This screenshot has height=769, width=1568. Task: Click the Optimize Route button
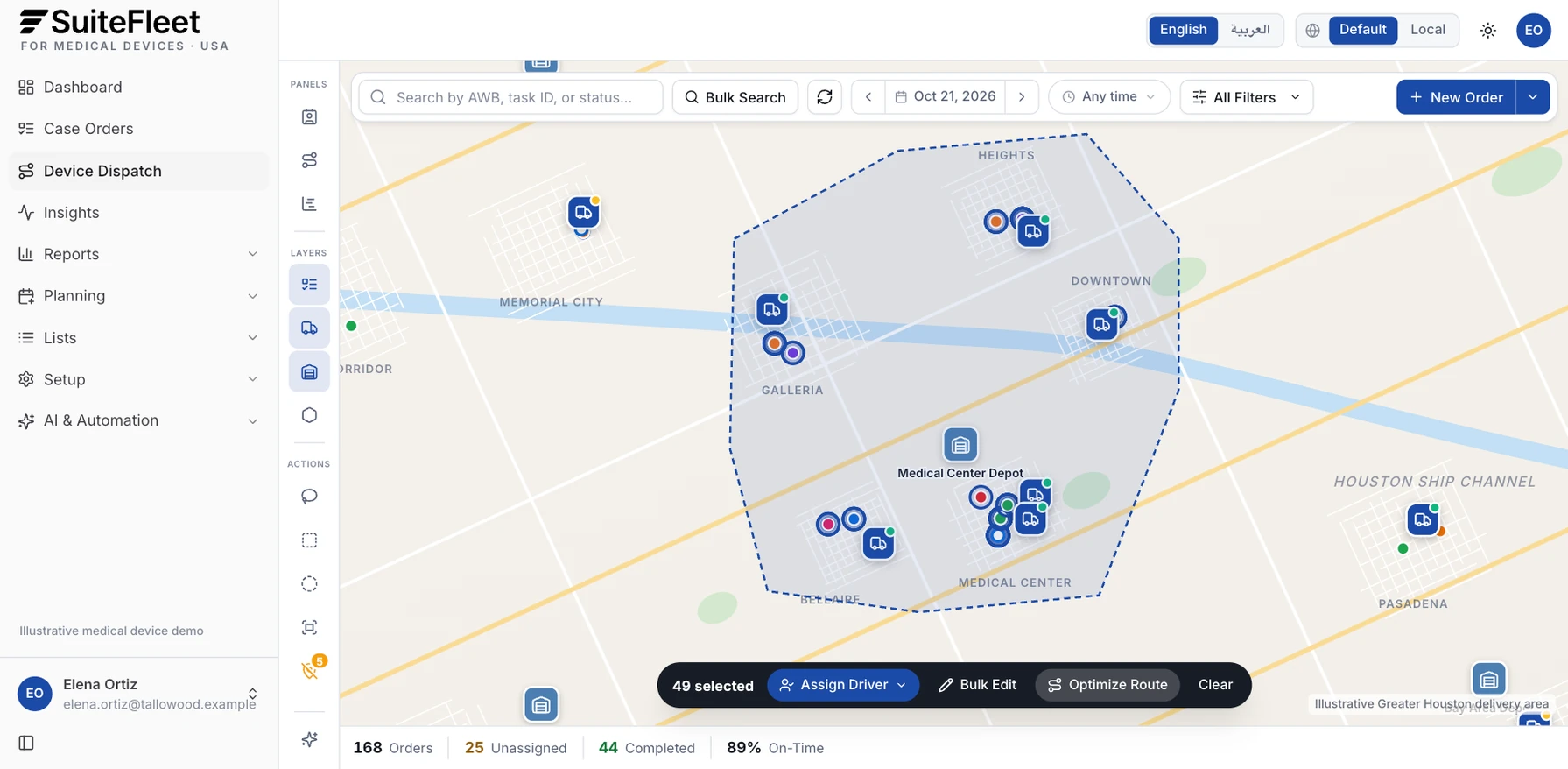(x=1107, y=685)
